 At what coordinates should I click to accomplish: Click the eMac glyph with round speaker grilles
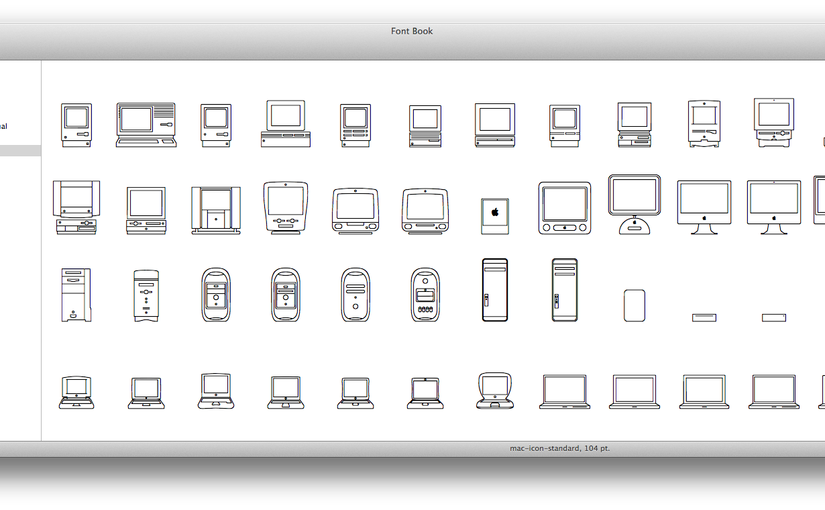coord(565,208)
